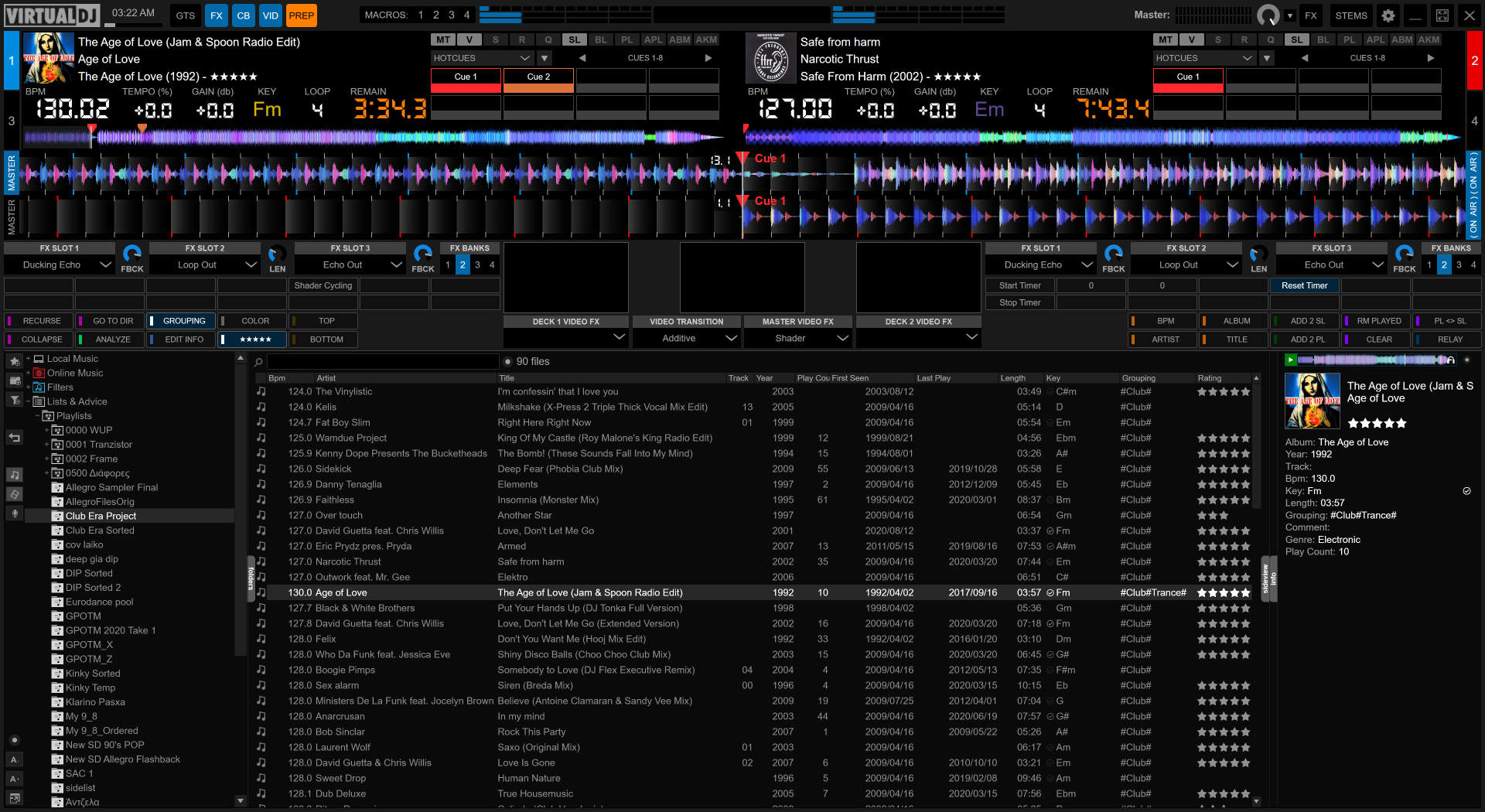
Task: Toggle the five-star rating custom button
Action: [x=252, y=339]
